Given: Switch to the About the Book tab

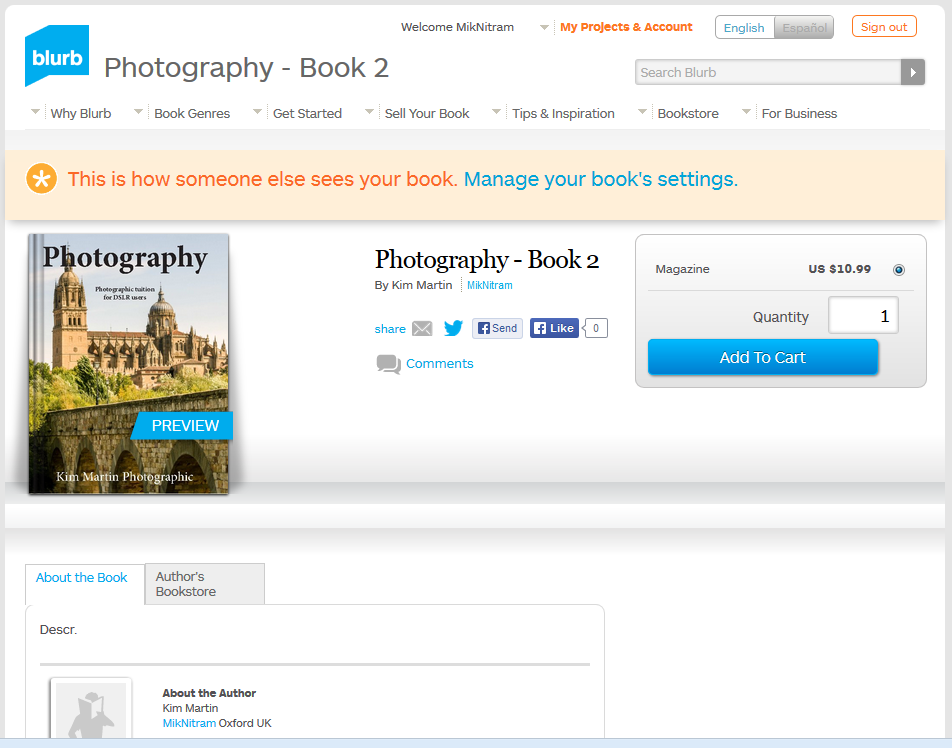Looking at the screenshot, I should [84, 584].
